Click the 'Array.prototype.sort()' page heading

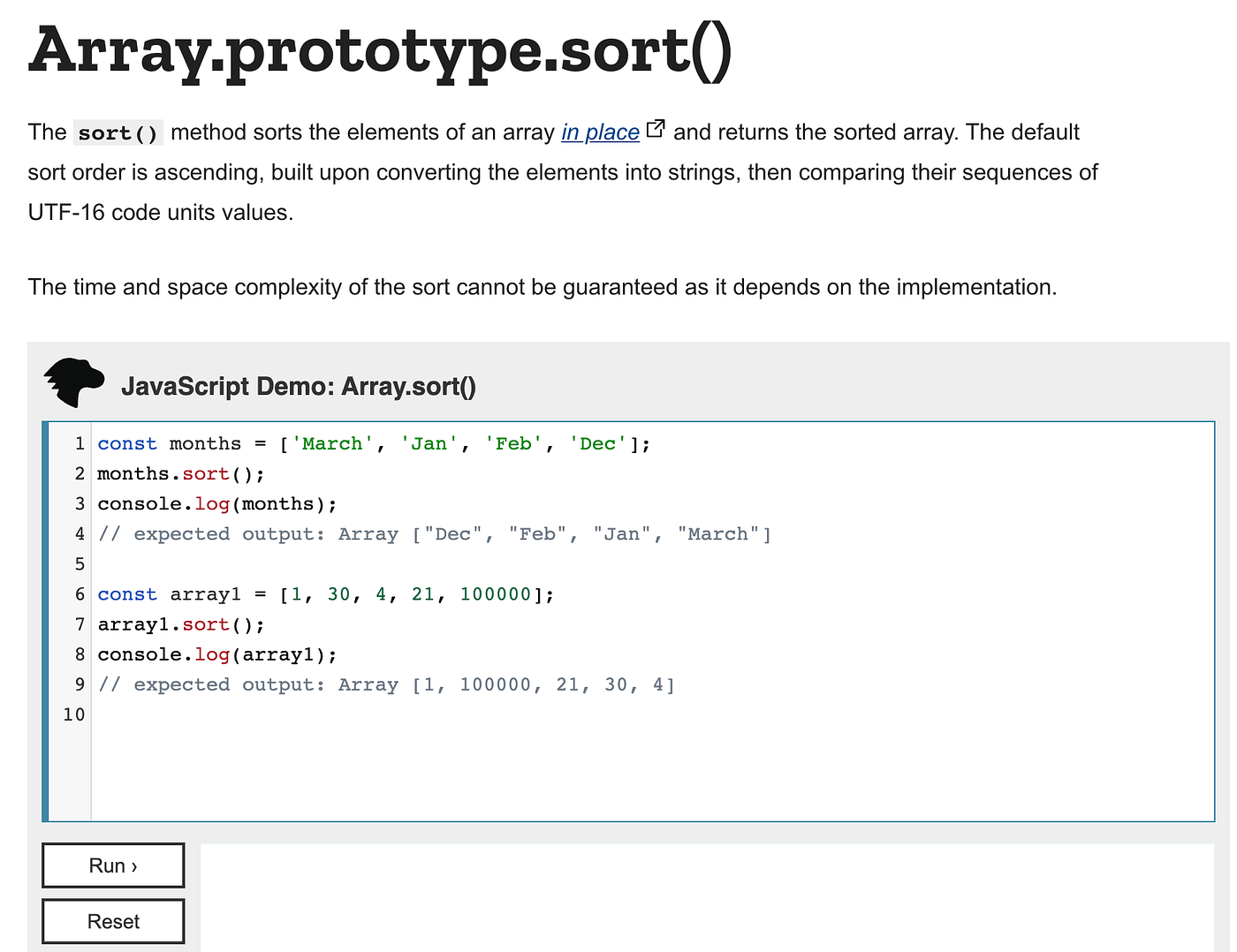(x=380, y=50)
